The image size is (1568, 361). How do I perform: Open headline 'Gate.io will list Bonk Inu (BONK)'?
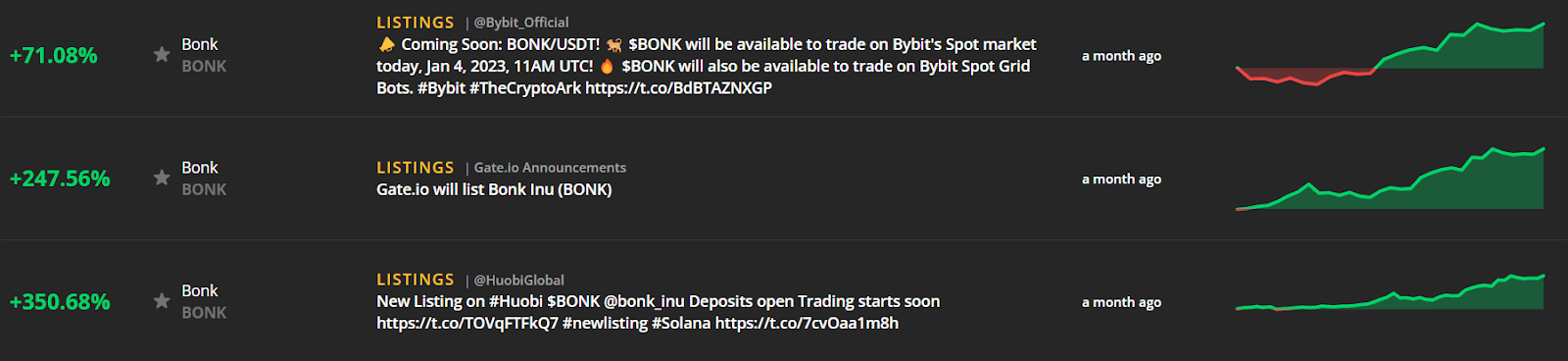point(494,189)
